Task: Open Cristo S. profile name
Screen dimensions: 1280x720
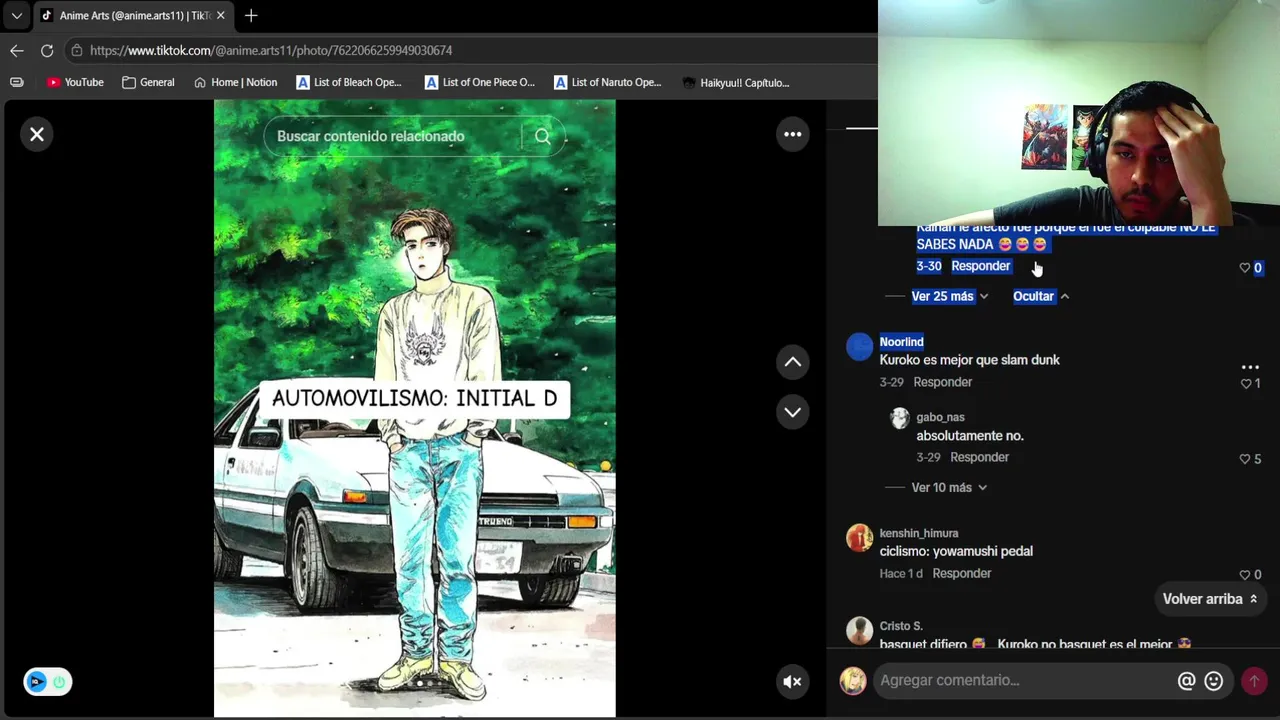Action: tap(901, 626)
